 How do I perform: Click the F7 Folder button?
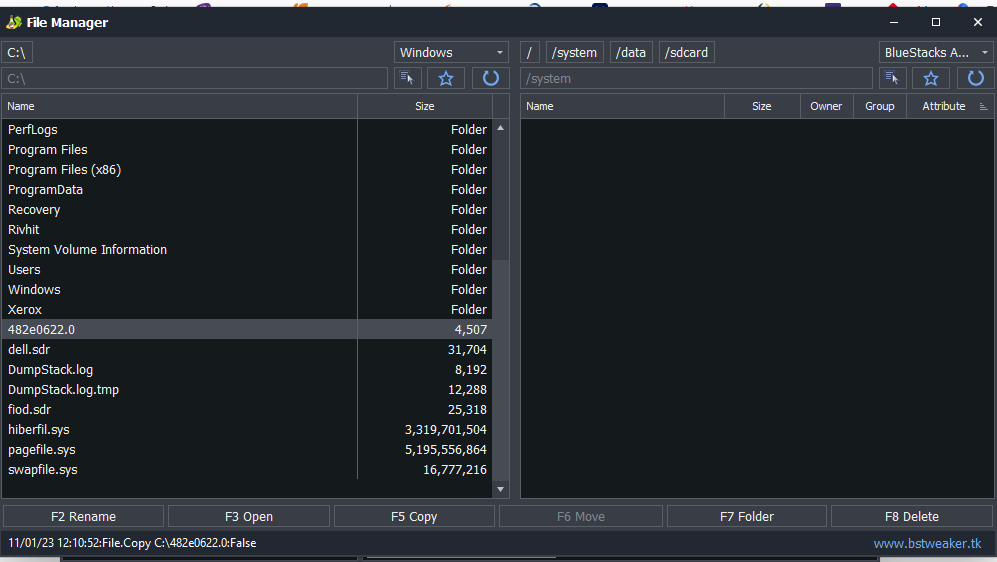click(746, 516)
